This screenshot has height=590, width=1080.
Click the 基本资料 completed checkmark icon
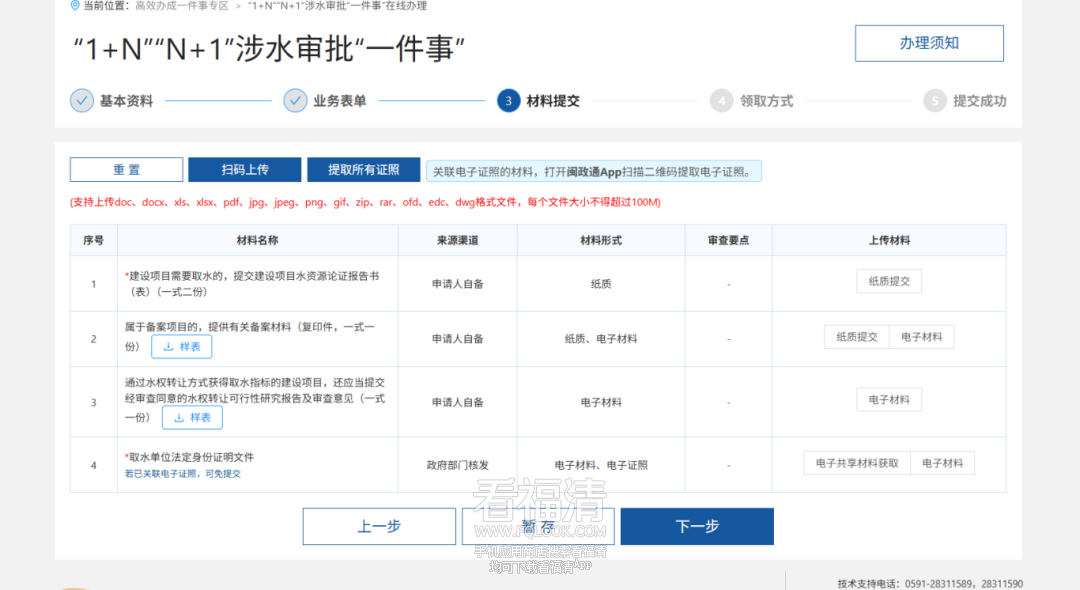pyautogui.click(x=82, y=100)
